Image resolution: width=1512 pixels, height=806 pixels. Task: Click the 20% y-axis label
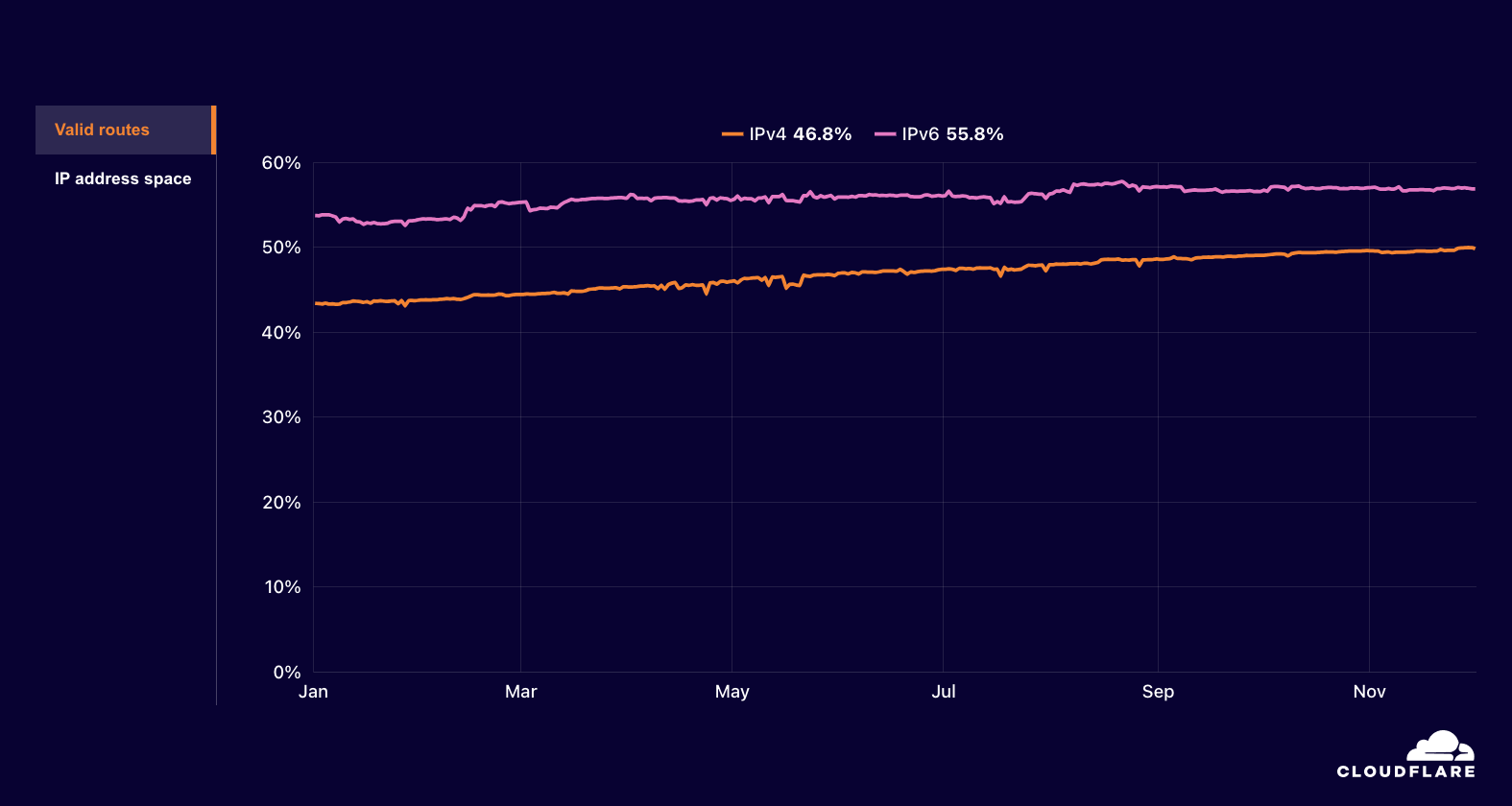pyautogui.click(x=281, y=503)
